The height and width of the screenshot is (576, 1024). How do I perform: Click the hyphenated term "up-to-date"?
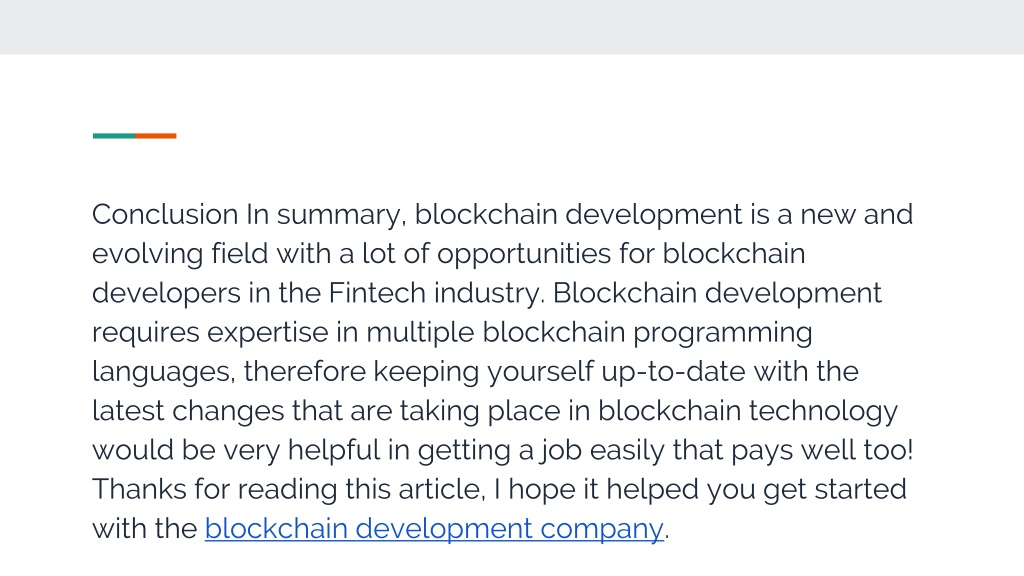(673, 372)
